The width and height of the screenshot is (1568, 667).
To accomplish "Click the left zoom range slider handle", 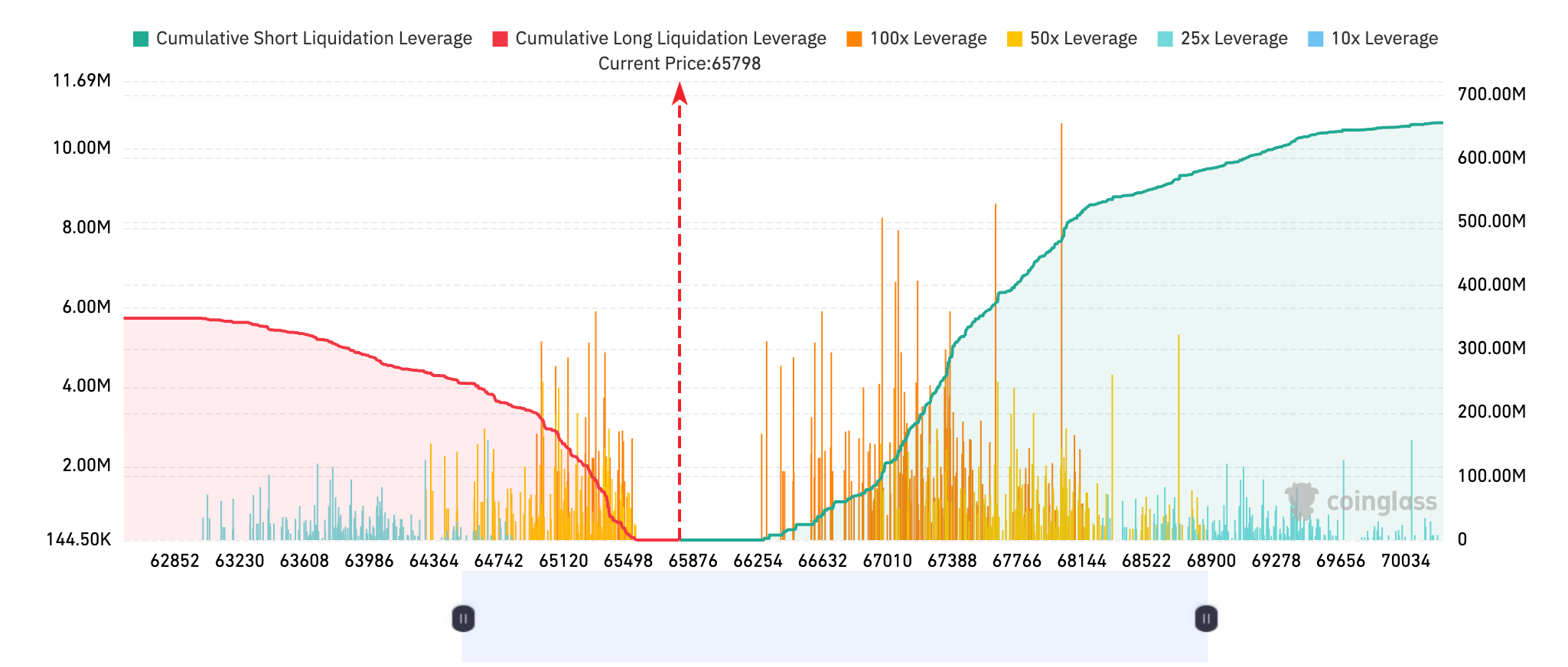I will [x=463, y=618].
